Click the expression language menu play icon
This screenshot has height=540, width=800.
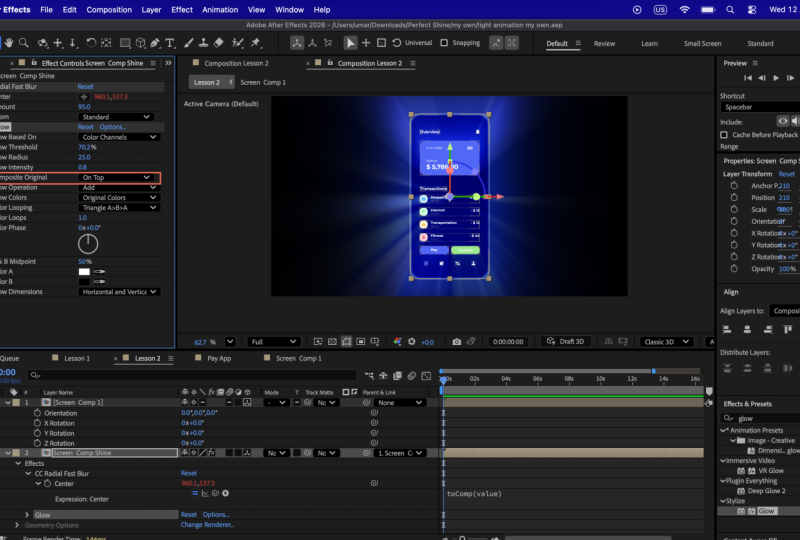tap(226, 493)
